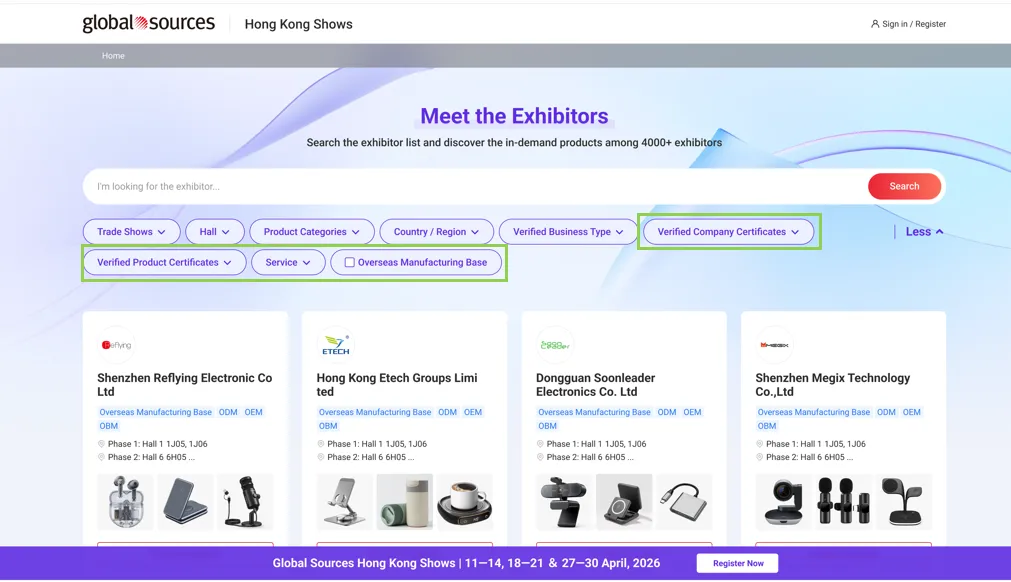Click Phase 2 hall text on Reflying card
This screenshot has height=582, width=1011.
[152, 457]
